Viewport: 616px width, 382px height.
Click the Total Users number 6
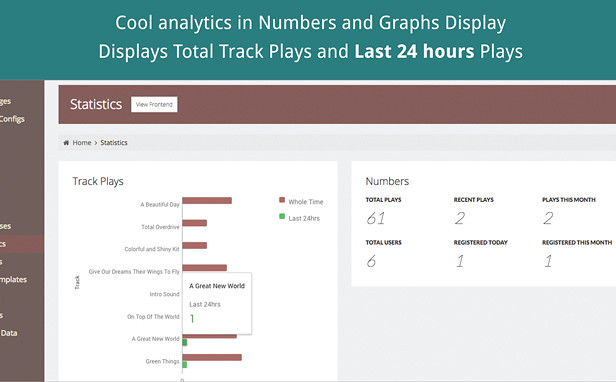click(371, 261)
